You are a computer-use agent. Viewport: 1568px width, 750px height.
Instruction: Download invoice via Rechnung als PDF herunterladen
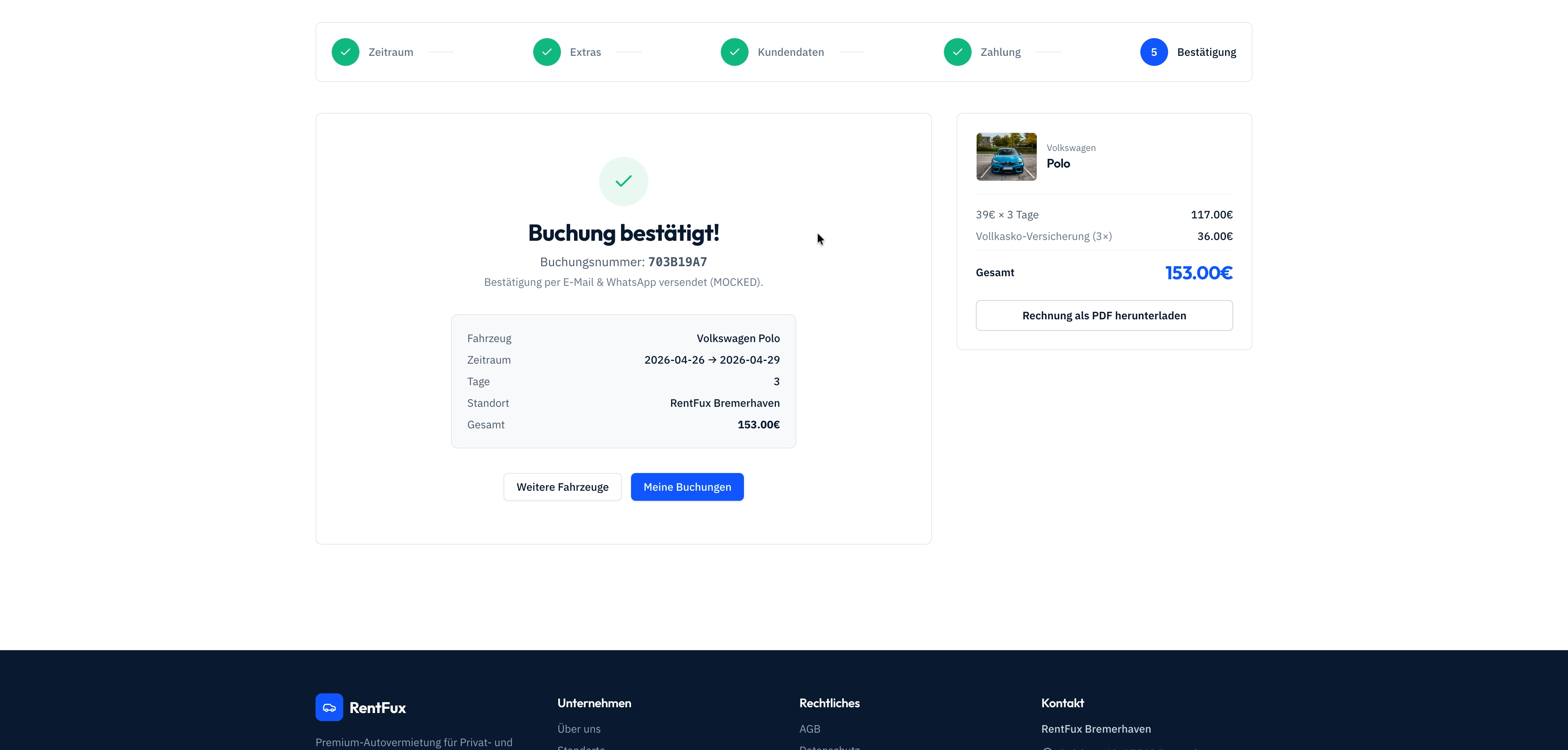[1104, 315]
